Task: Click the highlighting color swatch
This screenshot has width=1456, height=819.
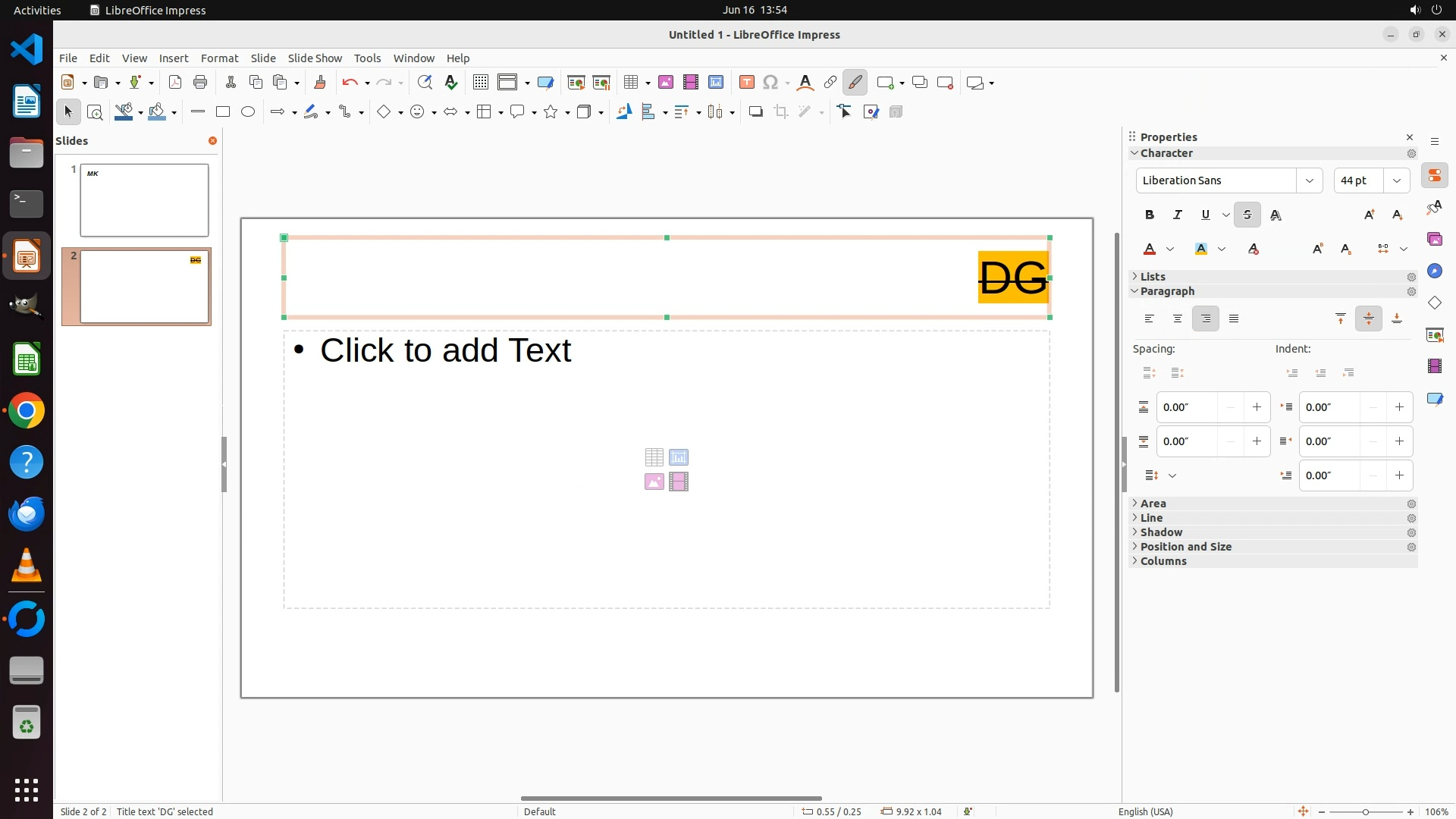Action: 1201,249
